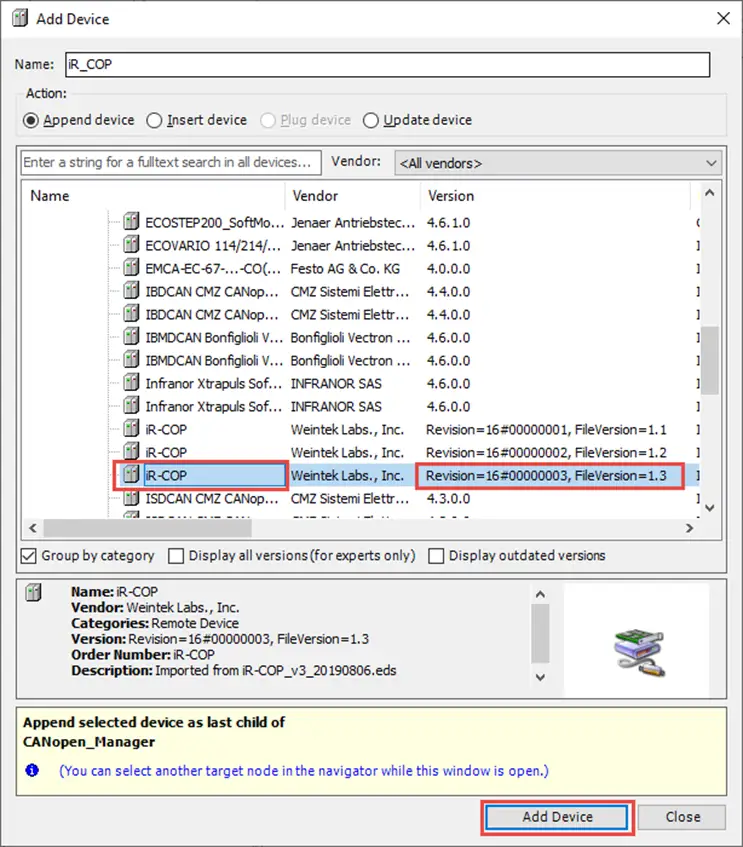743x847 pixels.
Task: Click version '4.3.0.0' of ISDCAN row
Action: 449,498
